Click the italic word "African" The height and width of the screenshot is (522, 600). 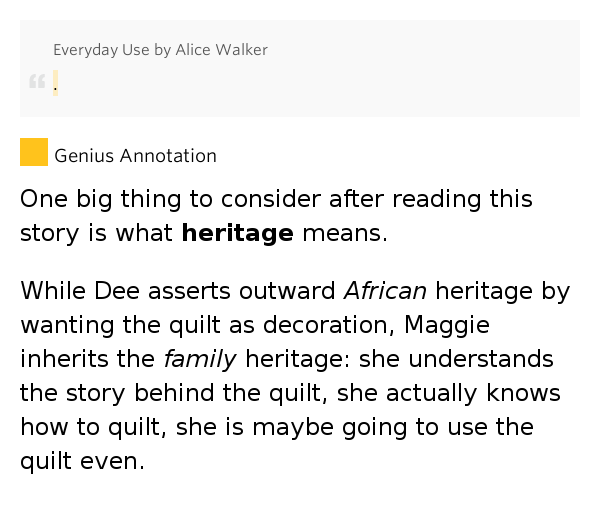pyautogui.click(x=385, y=291)
